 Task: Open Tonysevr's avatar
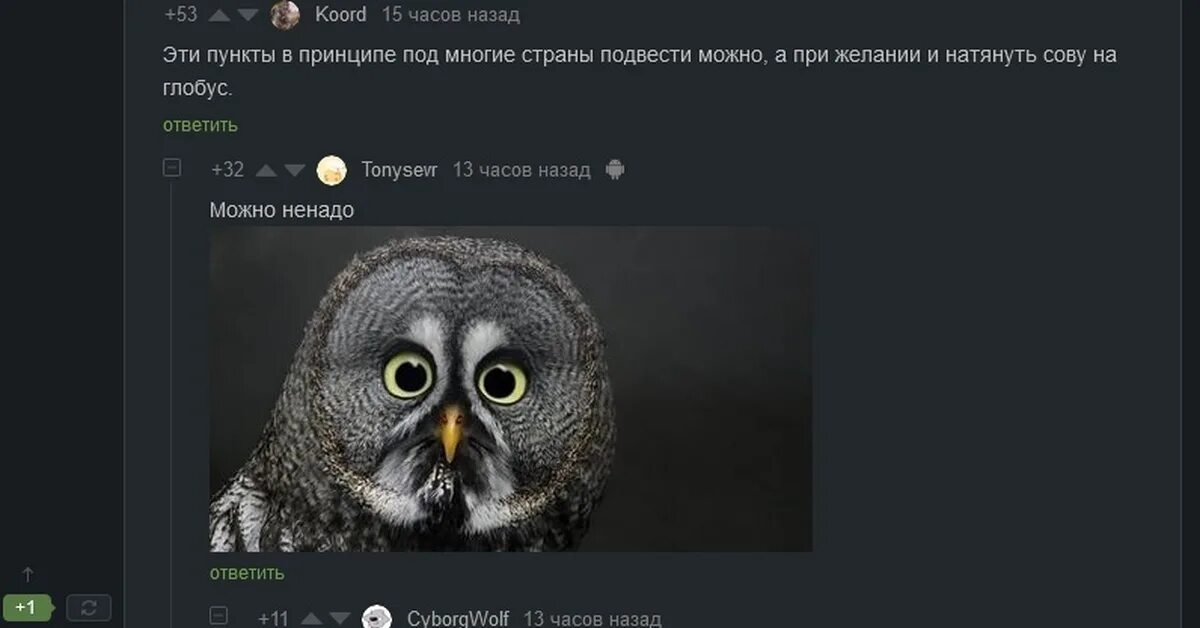[332, 171]
